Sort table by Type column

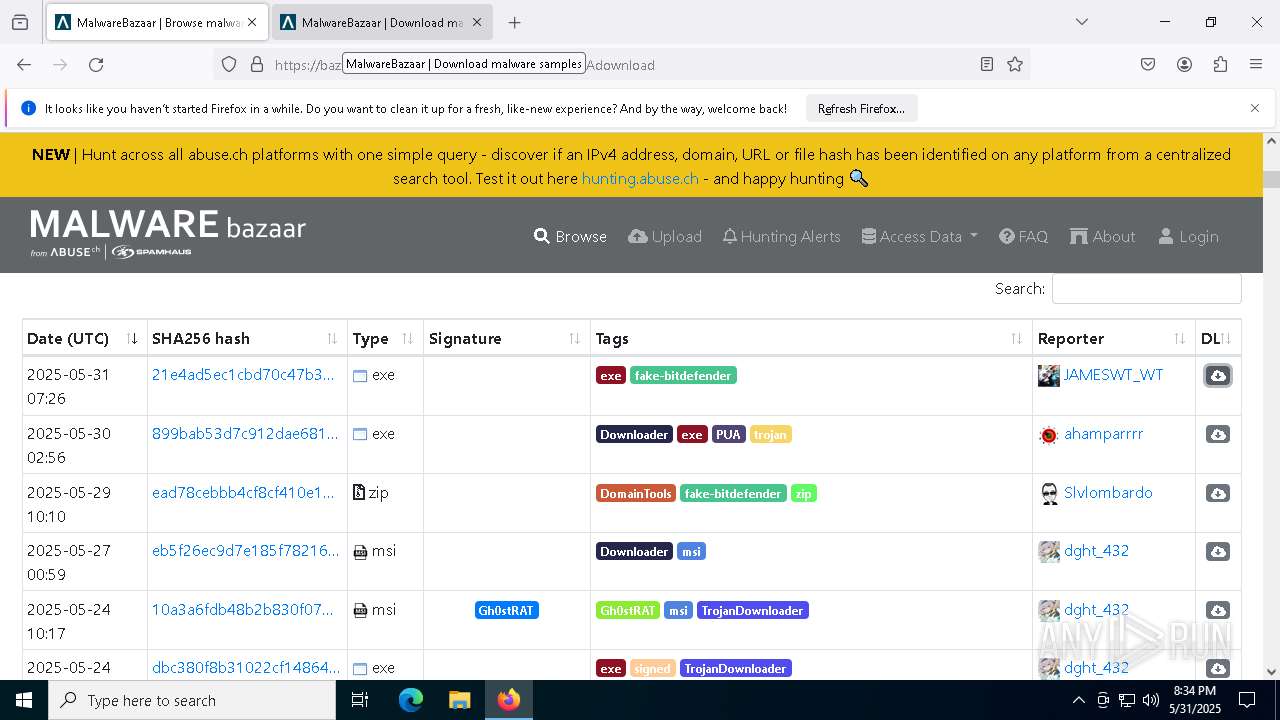click(x=385, y=338)
